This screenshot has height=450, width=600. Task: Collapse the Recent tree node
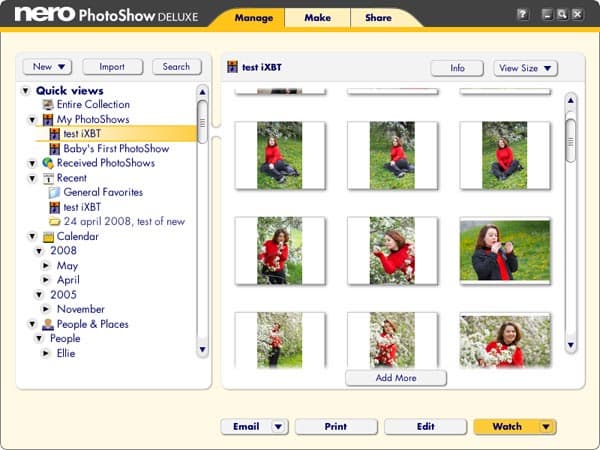(33, 178)
